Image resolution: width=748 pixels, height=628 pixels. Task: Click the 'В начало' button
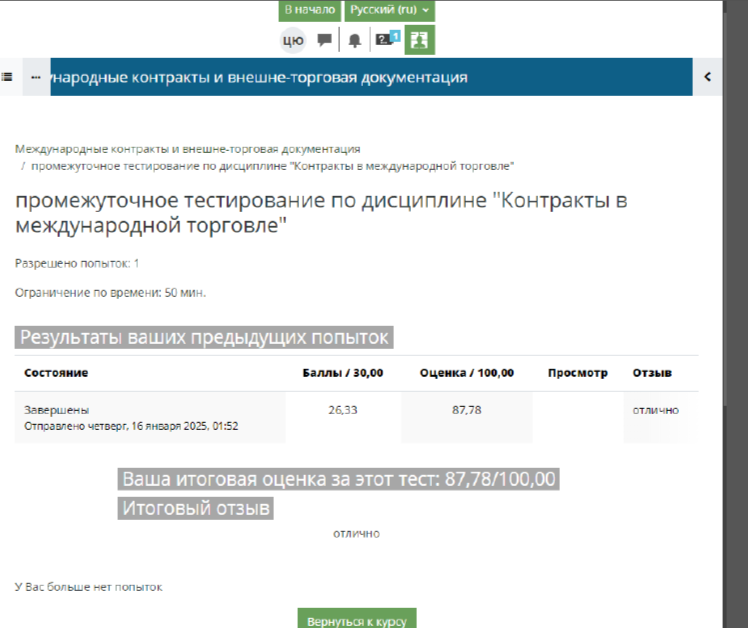click(x=310, y=10)
